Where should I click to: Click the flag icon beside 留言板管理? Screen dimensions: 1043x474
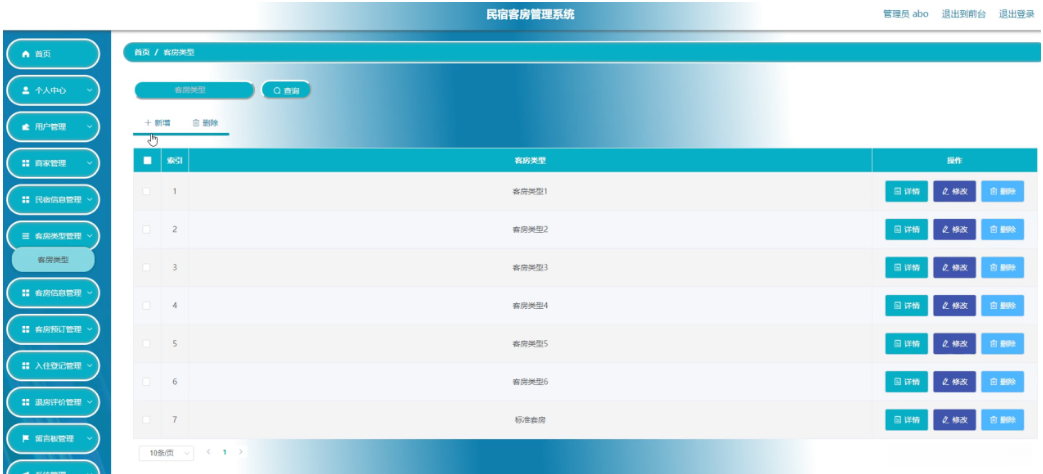pos(26,439)
